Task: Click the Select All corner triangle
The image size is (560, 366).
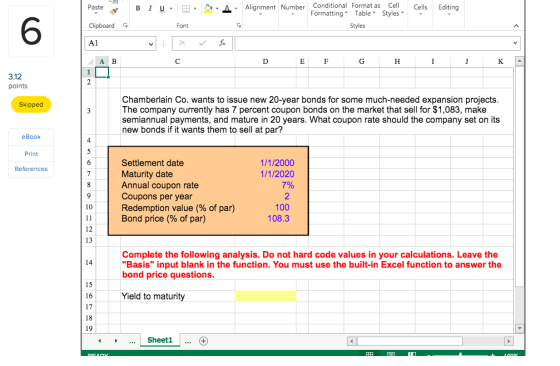Action: click(x=90, y=62)
